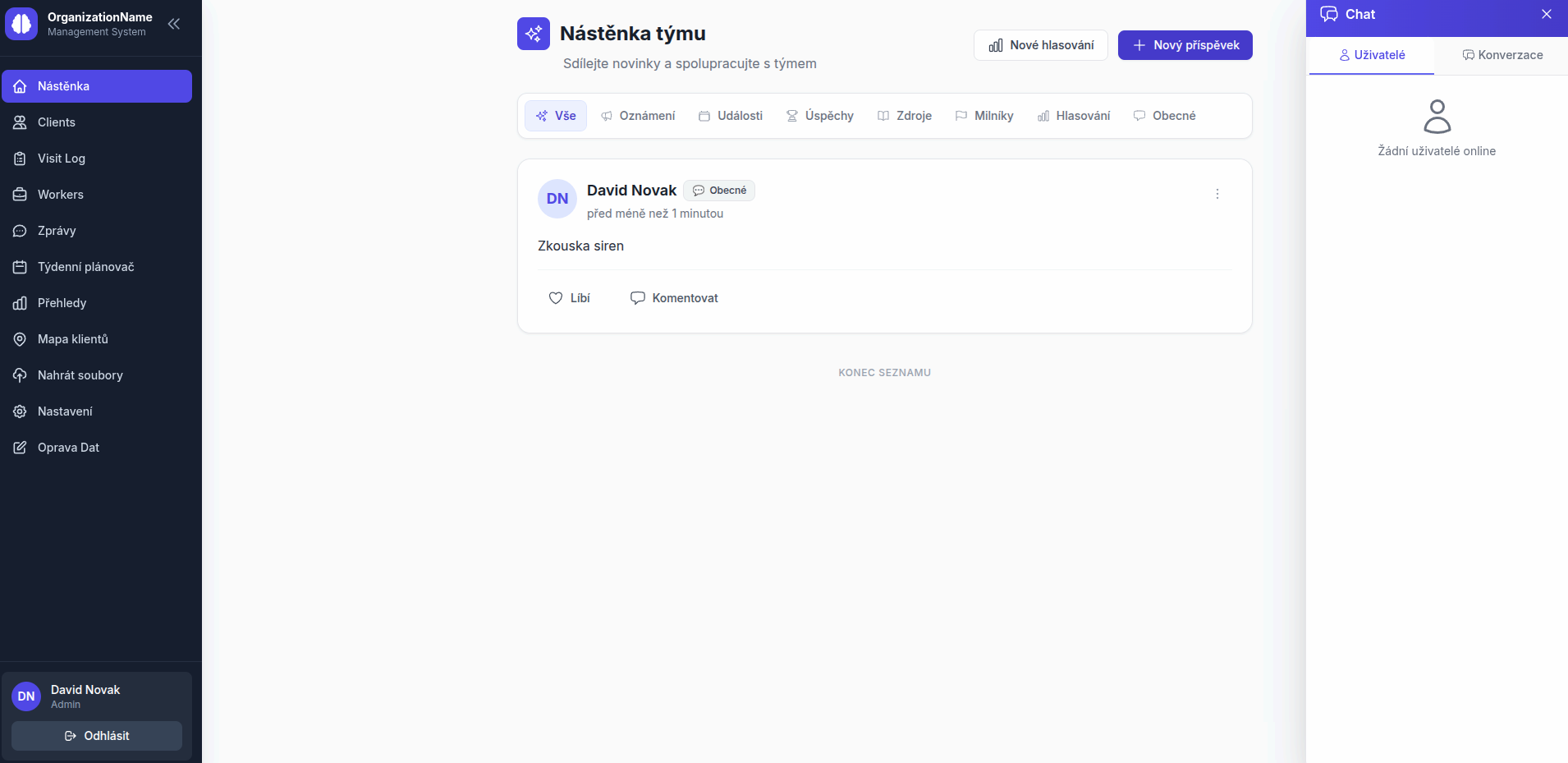Click David Novak admin avatar badge
1568x763 pixels.
point(25,696)
